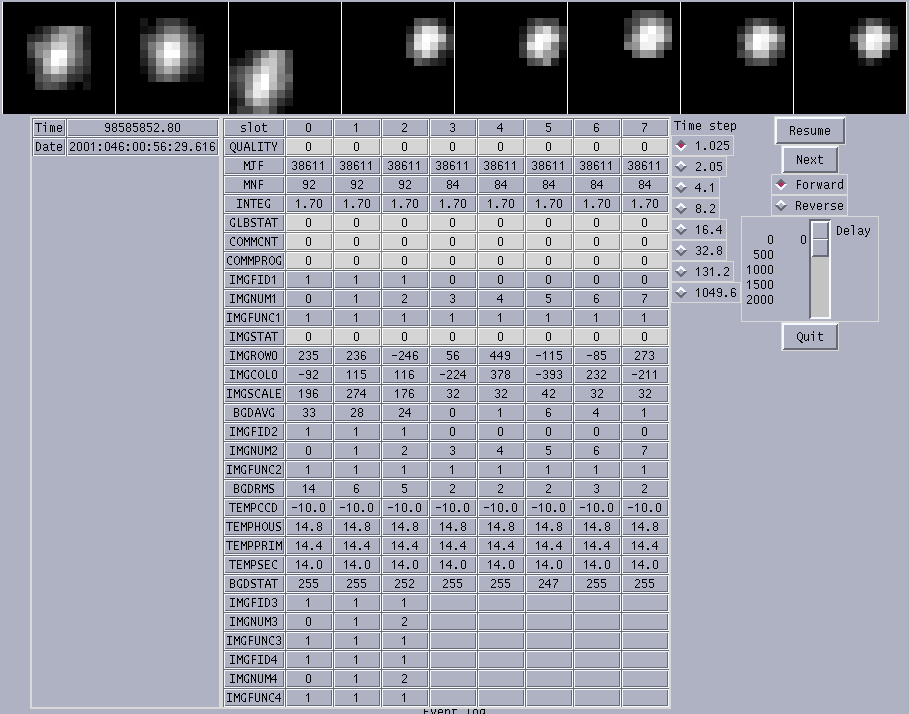Click the Delay slider trough below handle
This screenshot has width=909, height=714.
click(x=820, y=287)
